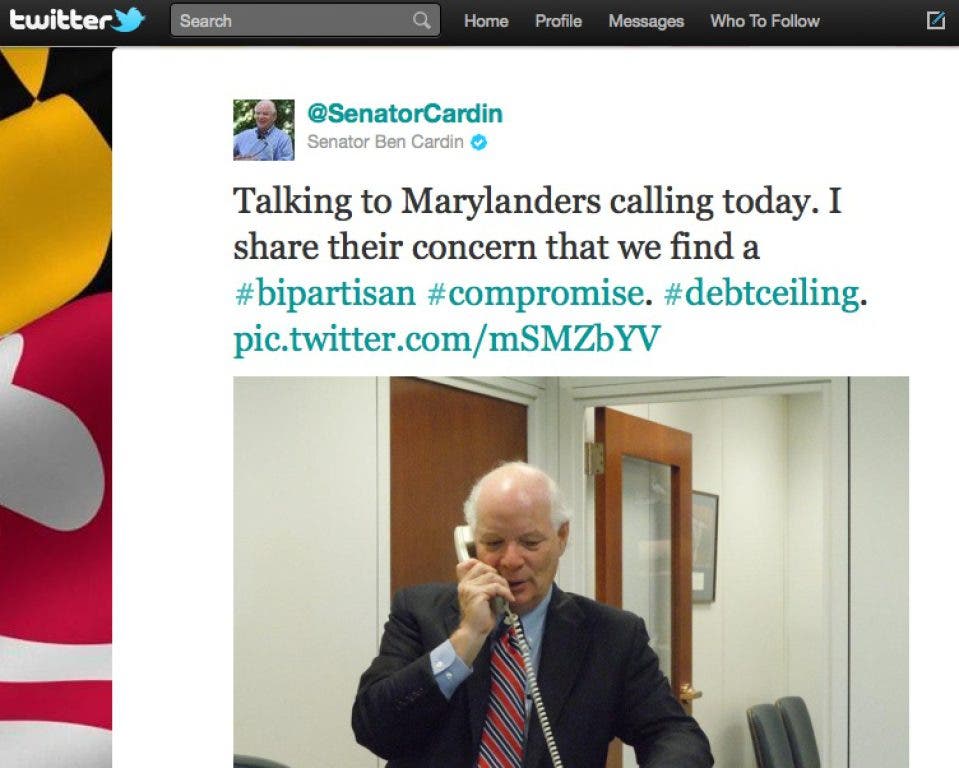Click the search magnifying glass icon

(421, 21)
